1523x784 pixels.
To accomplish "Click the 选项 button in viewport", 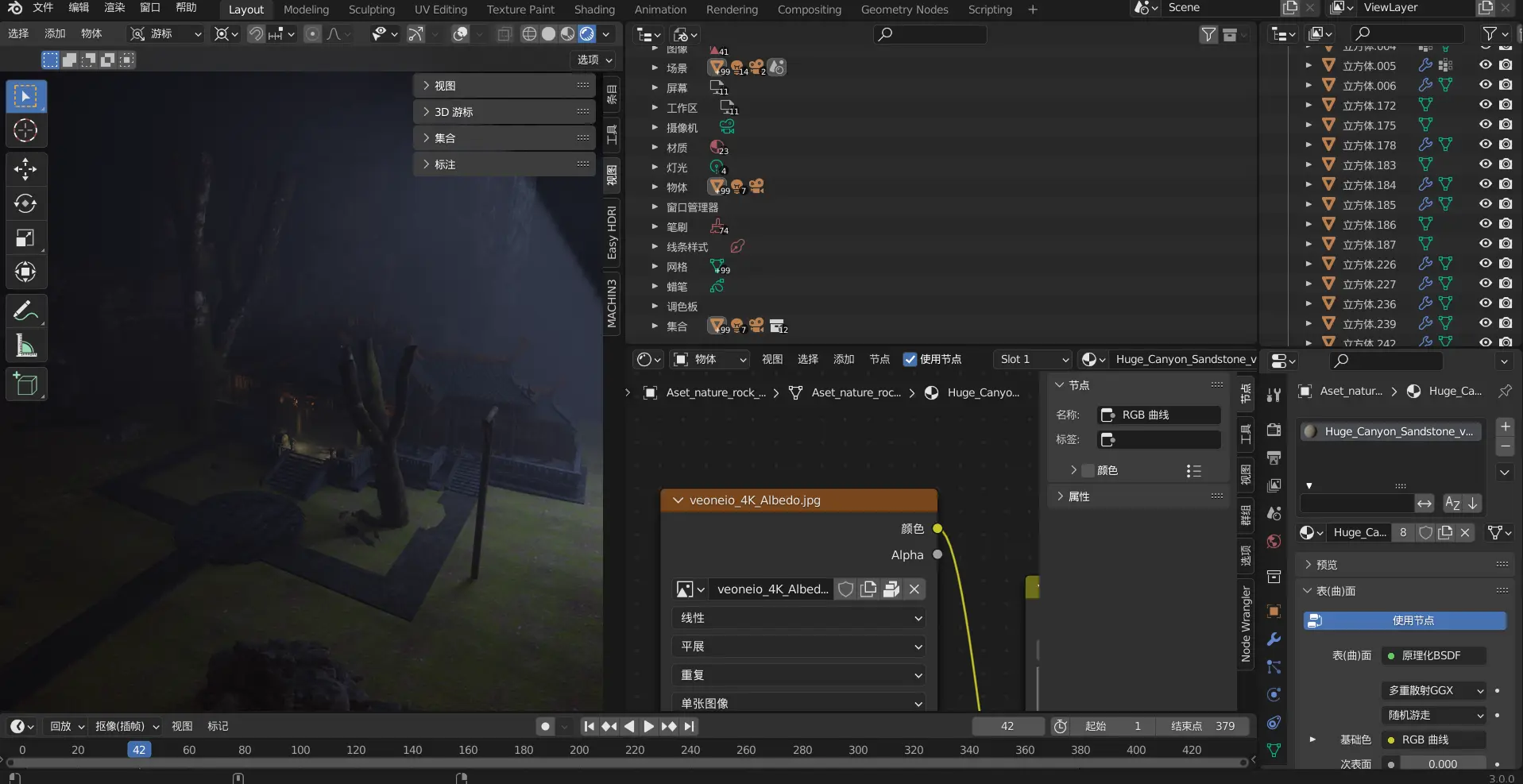I will tap(593, 60).
